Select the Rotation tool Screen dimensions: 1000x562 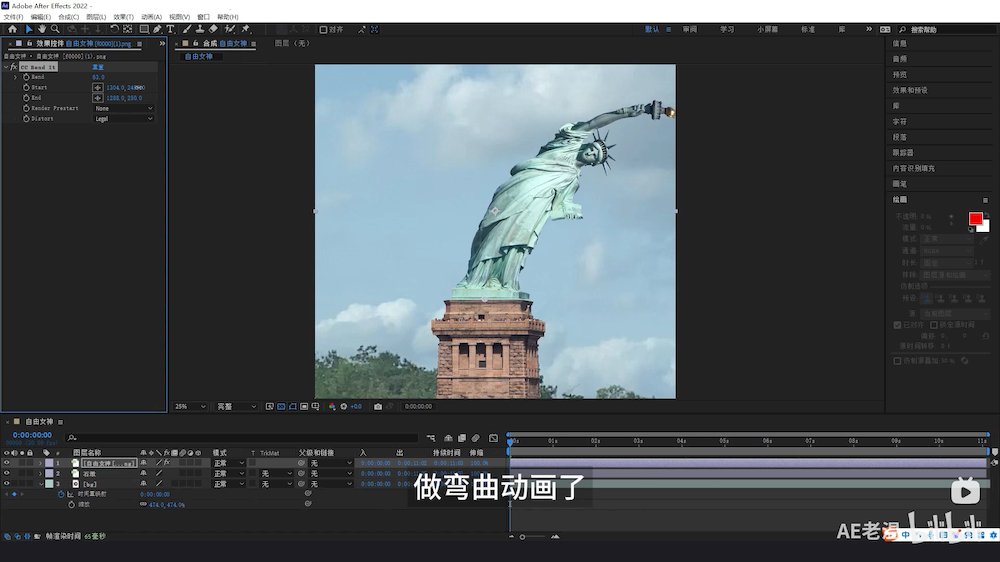pos(114,29)
